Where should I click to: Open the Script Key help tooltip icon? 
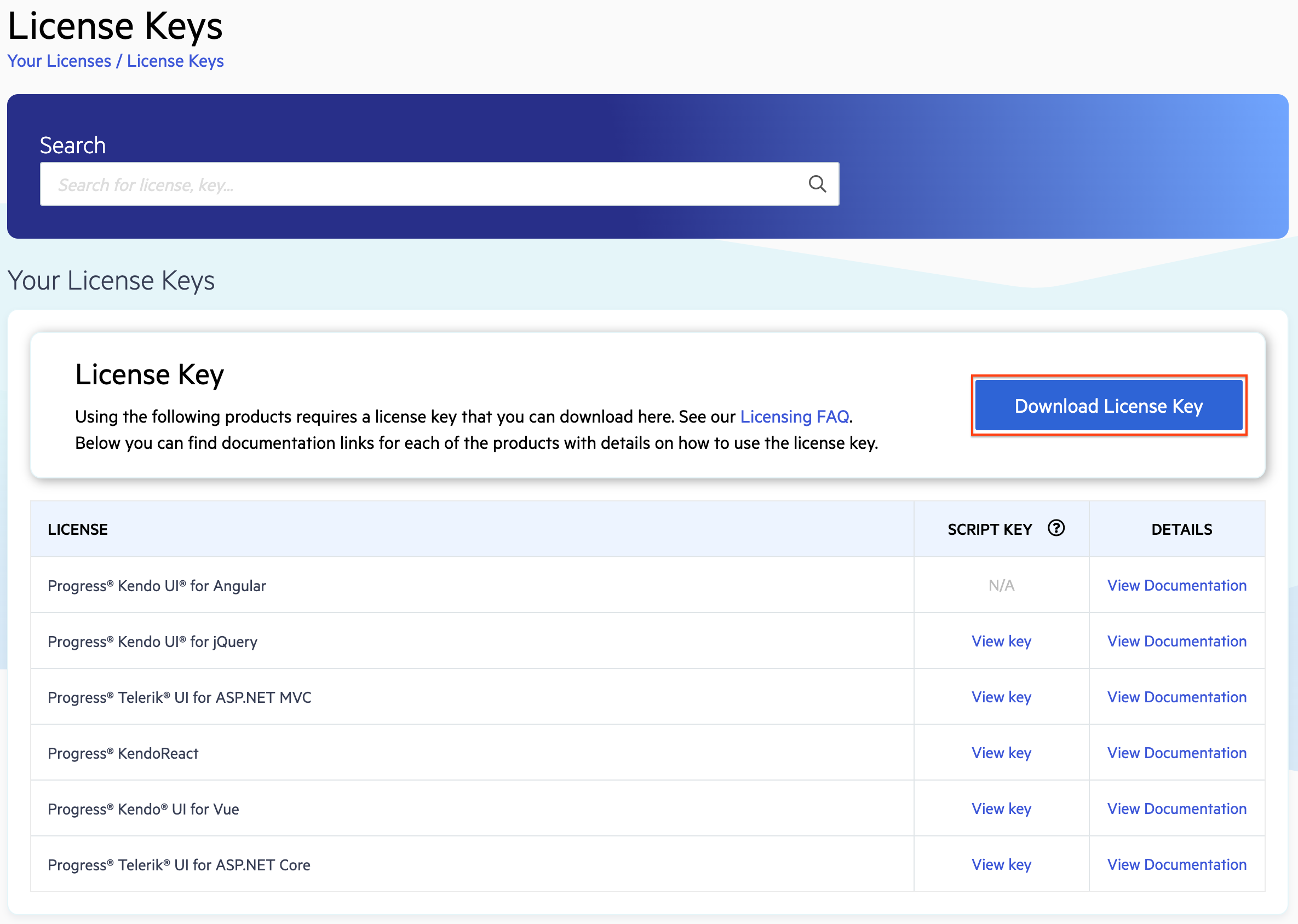[1056, 529]
